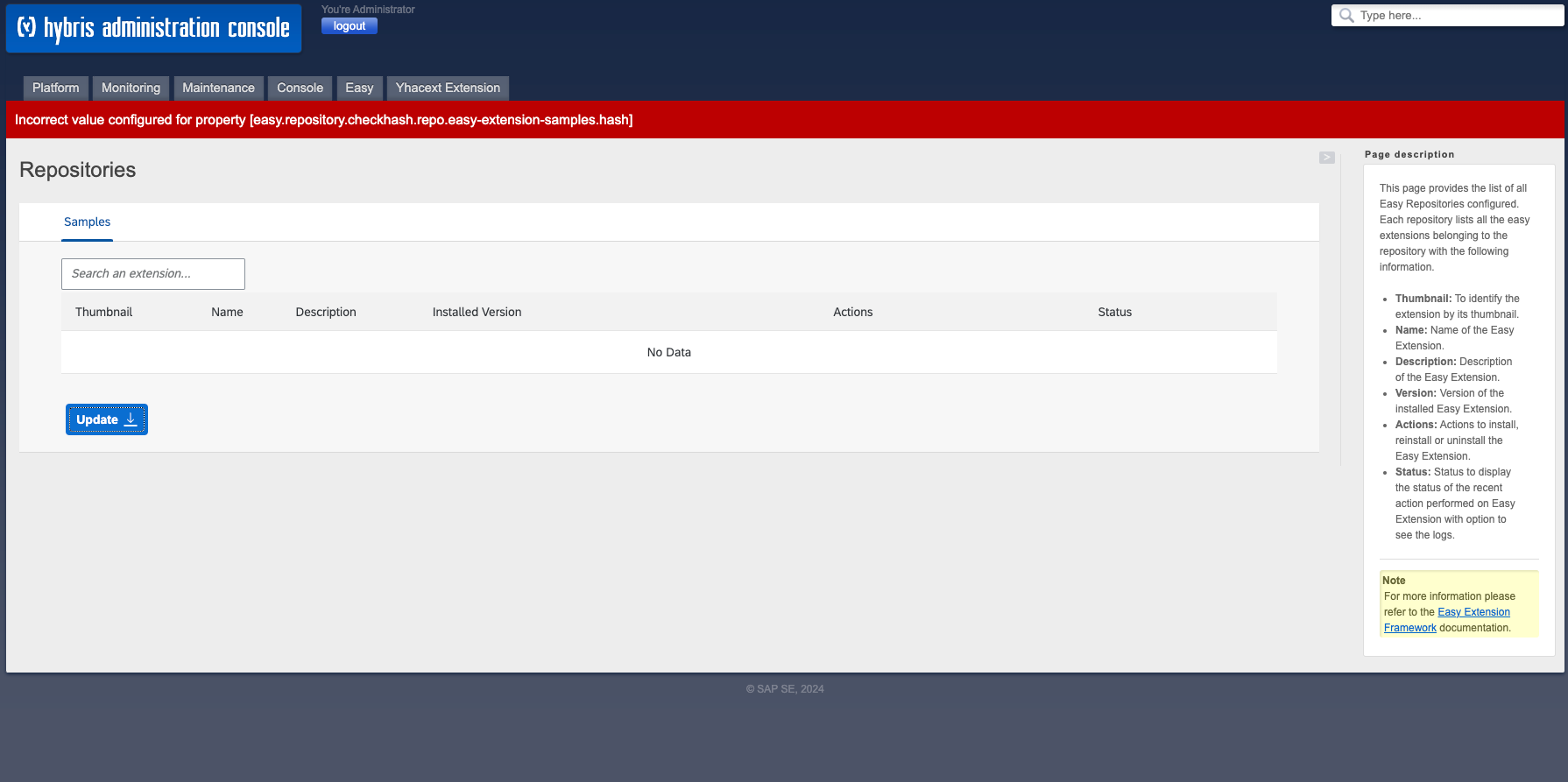Viewport: 1568px width, 782px height.
Task: Open the Easy Extension Framework documentation link
Action: (1473, 612)
